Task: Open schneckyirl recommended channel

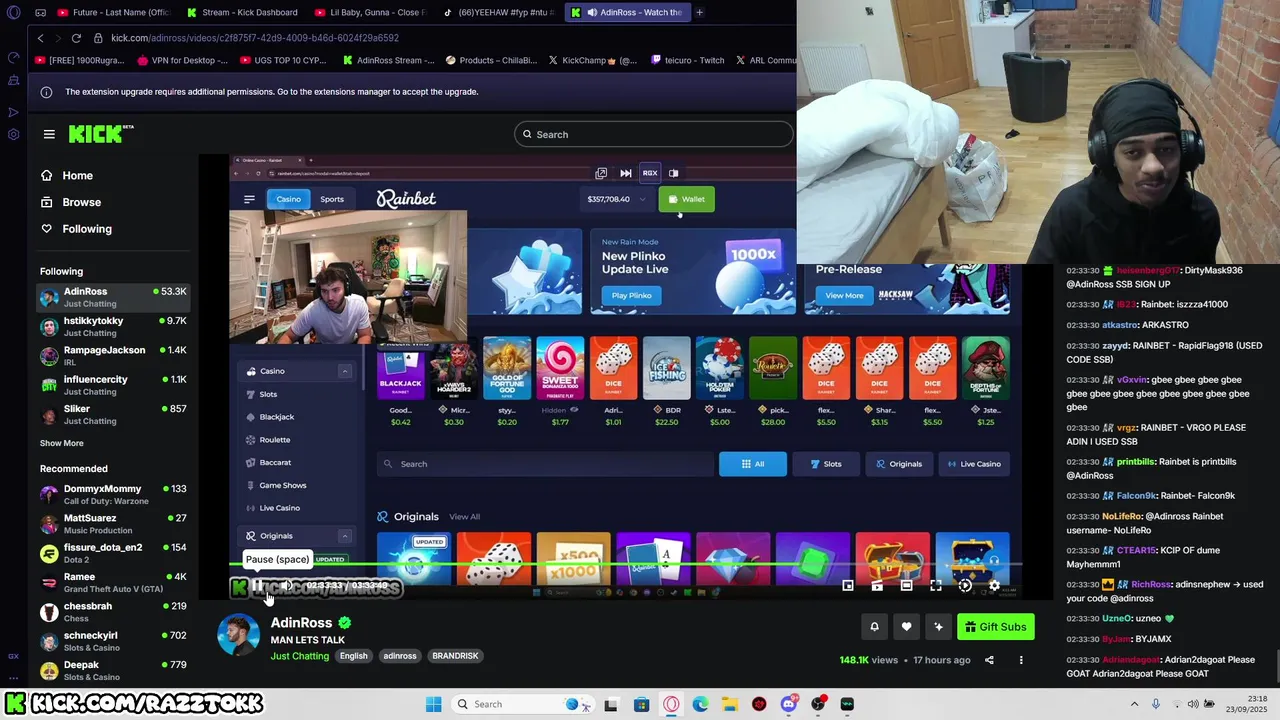Action: pos(113,641)
